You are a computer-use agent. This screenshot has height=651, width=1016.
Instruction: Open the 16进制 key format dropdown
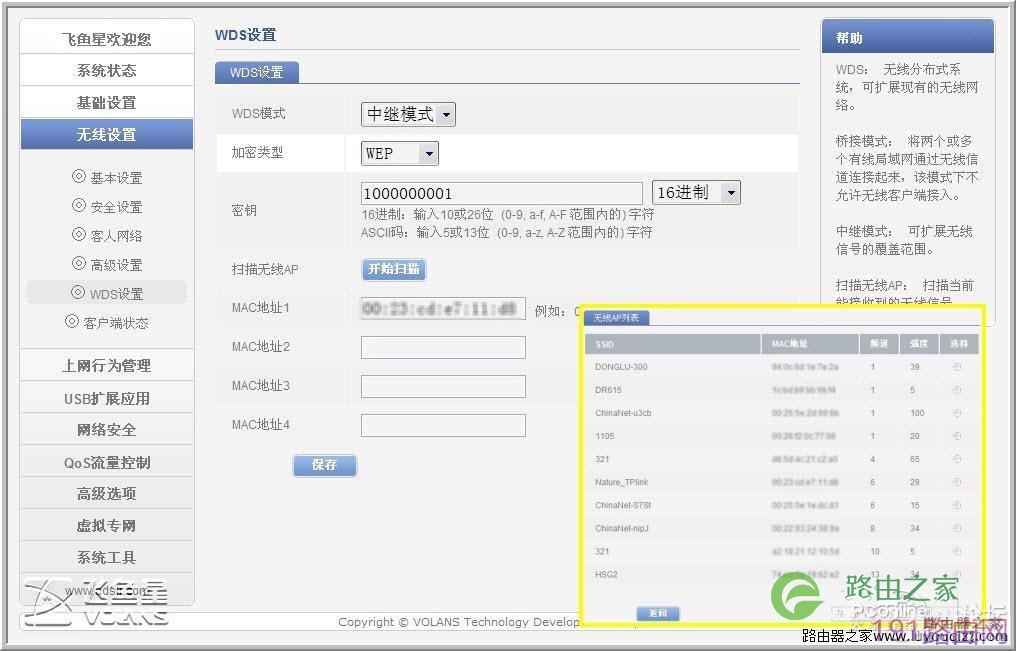coord(696,192)
